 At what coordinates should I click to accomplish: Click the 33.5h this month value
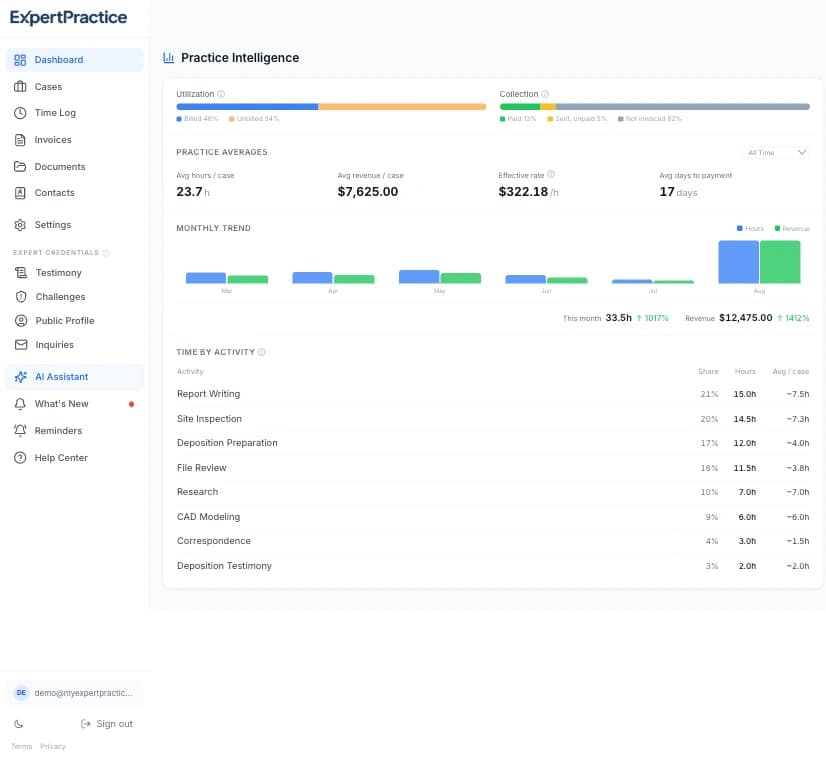618,318
